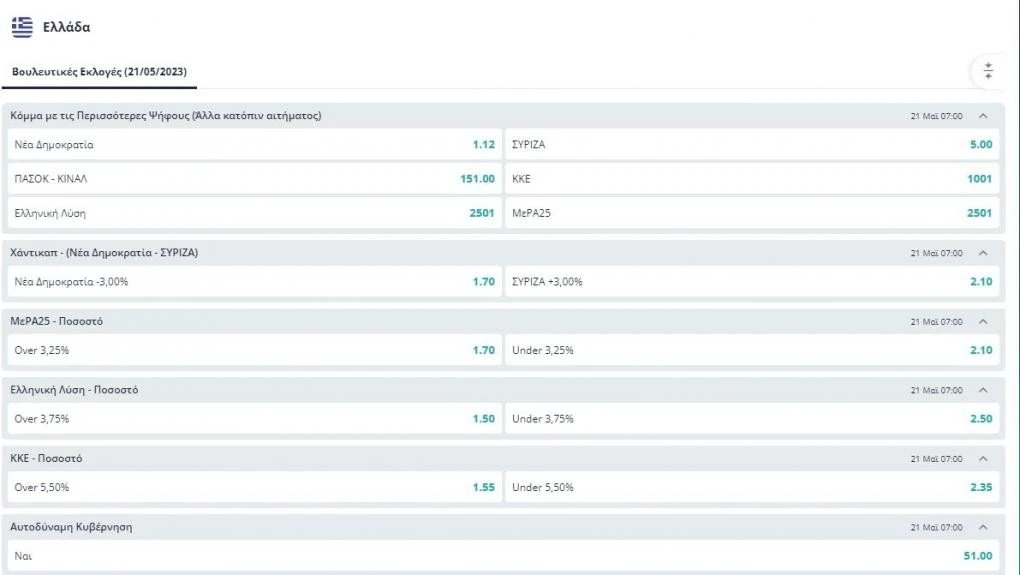The image size is (1020, 575).
Task: Collapse the ΚΚΕ - Ποσοστό section
Action: [983, 459]
